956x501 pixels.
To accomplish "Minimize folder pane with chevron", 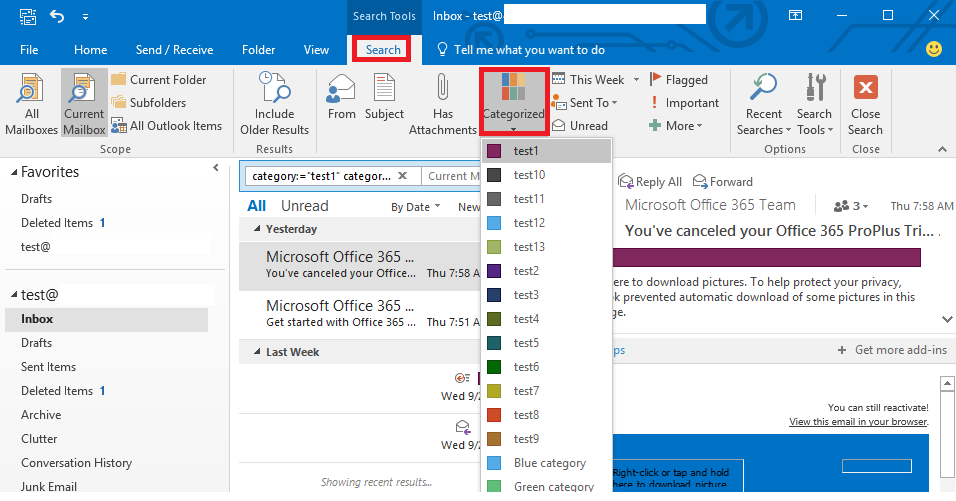I will (216, 168).
